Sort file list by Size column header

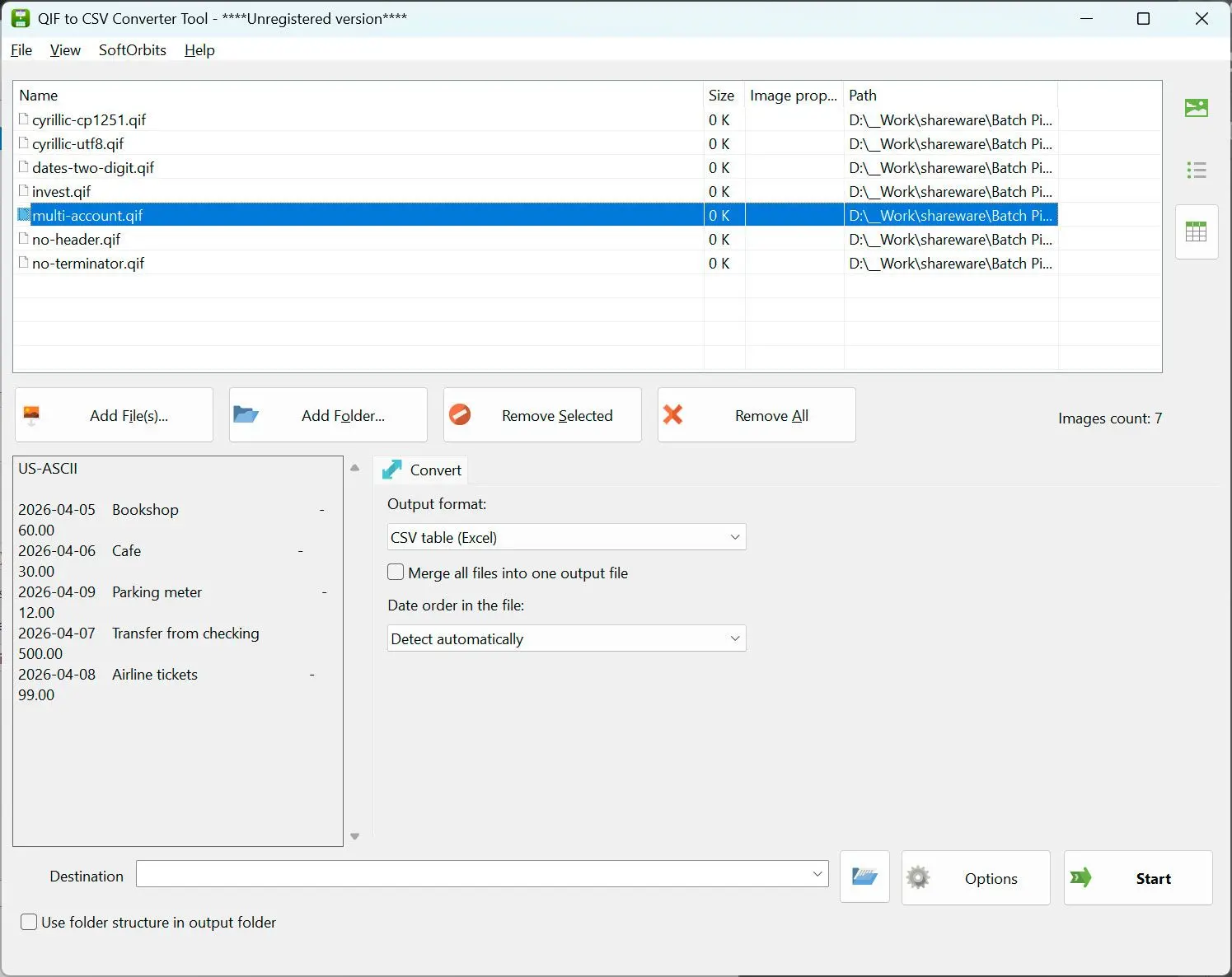(724, 96)
